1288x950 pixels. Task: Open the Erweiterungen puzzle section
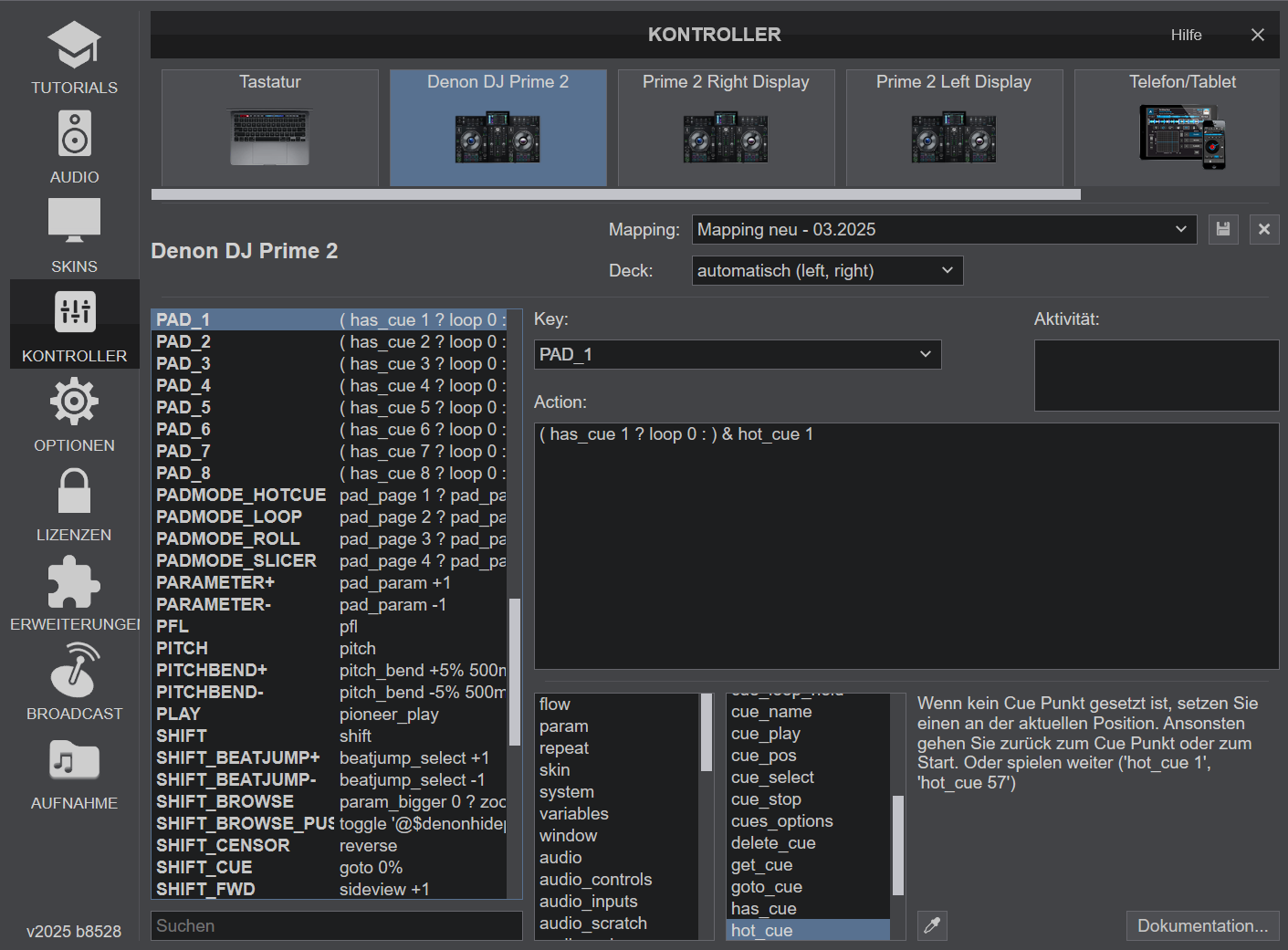[x=74, y=593]
